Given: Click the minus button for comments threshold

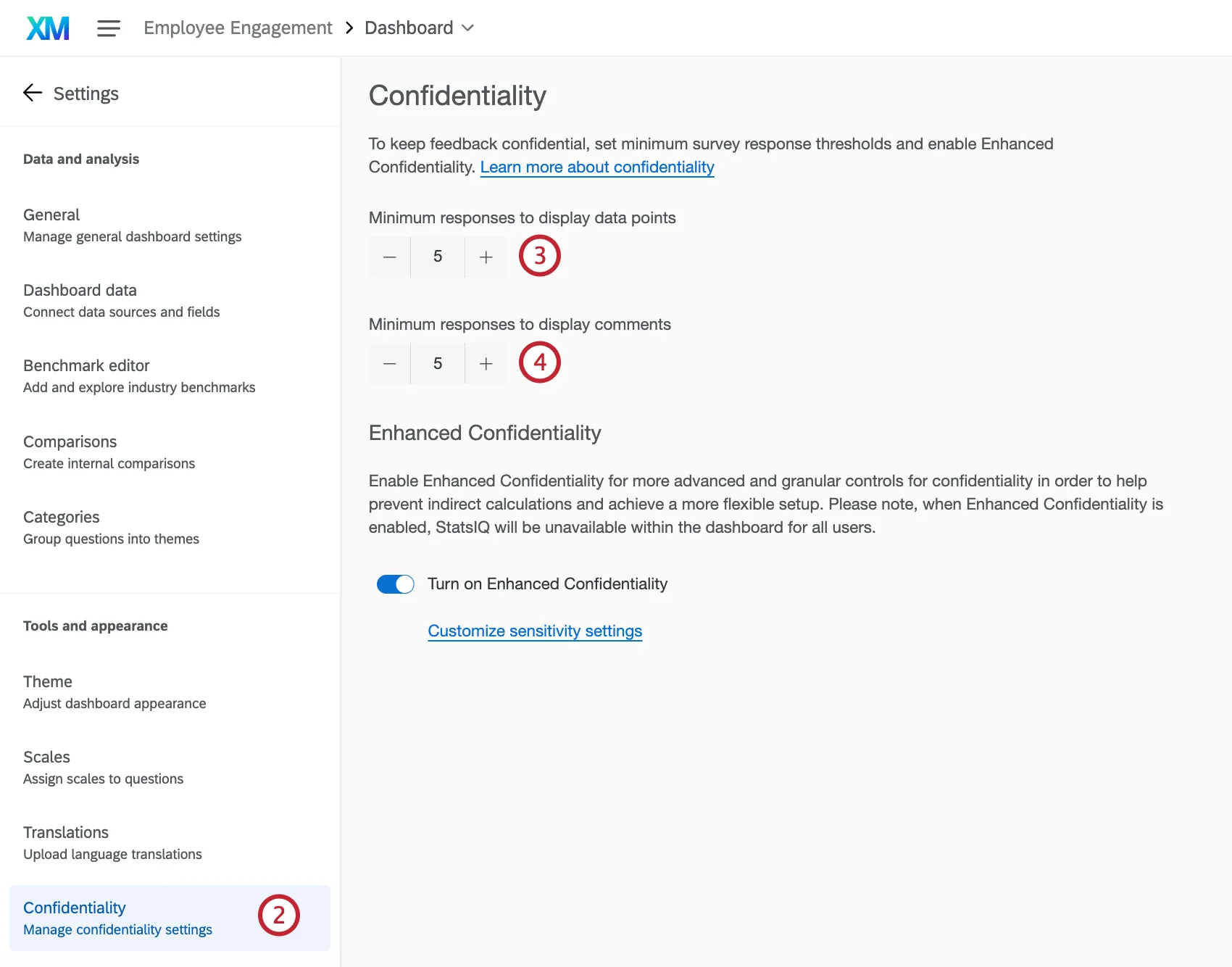Looking at the screenshot, I should pos(389,363).
